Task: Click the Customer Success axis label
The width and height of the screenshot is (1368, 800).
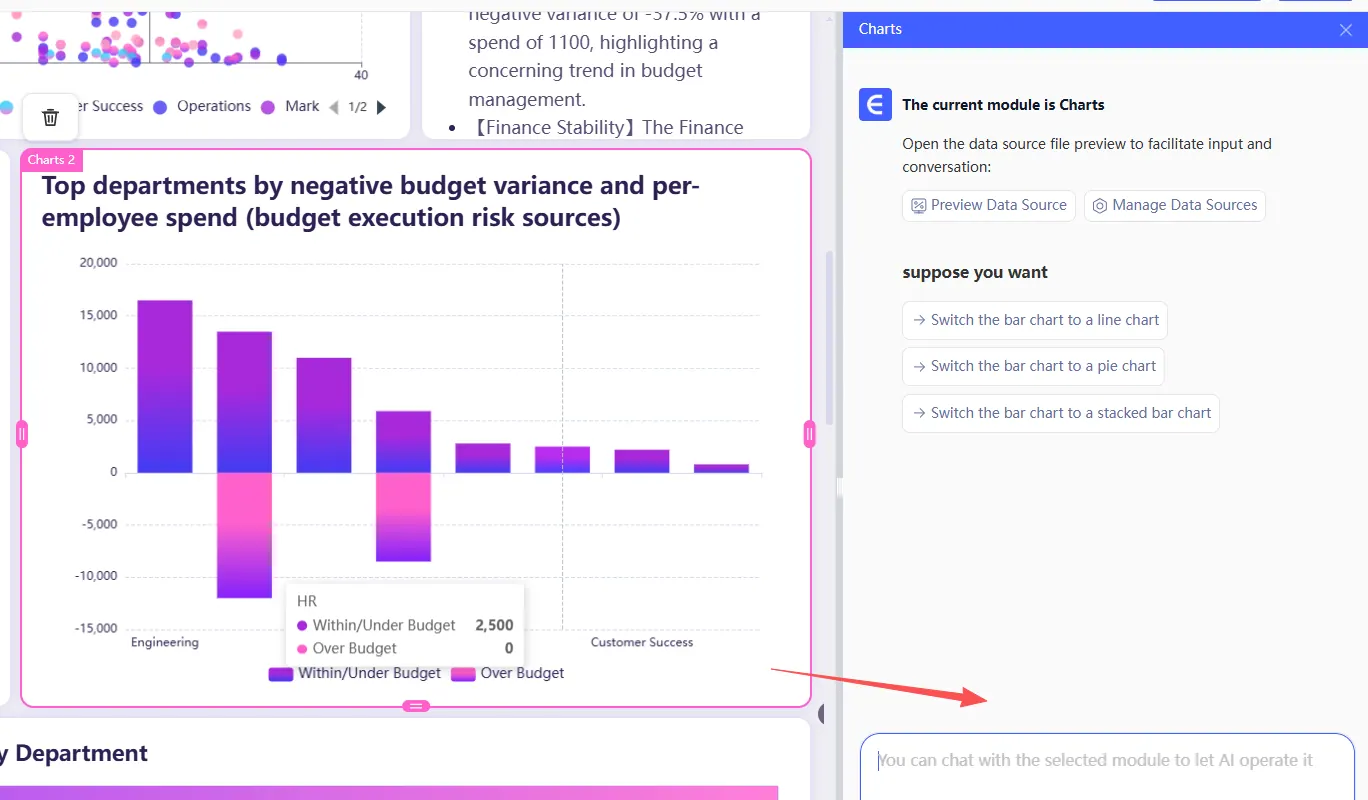Action: click(x=642, y=642)
